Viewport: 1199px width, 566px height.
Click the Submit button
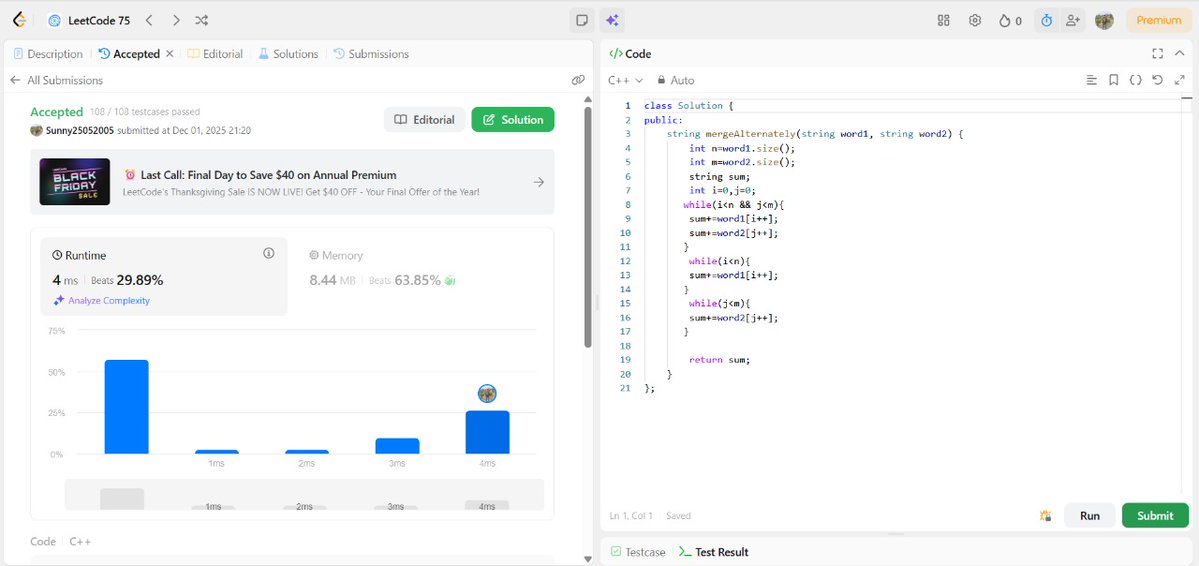click(x=1155, y=516)
